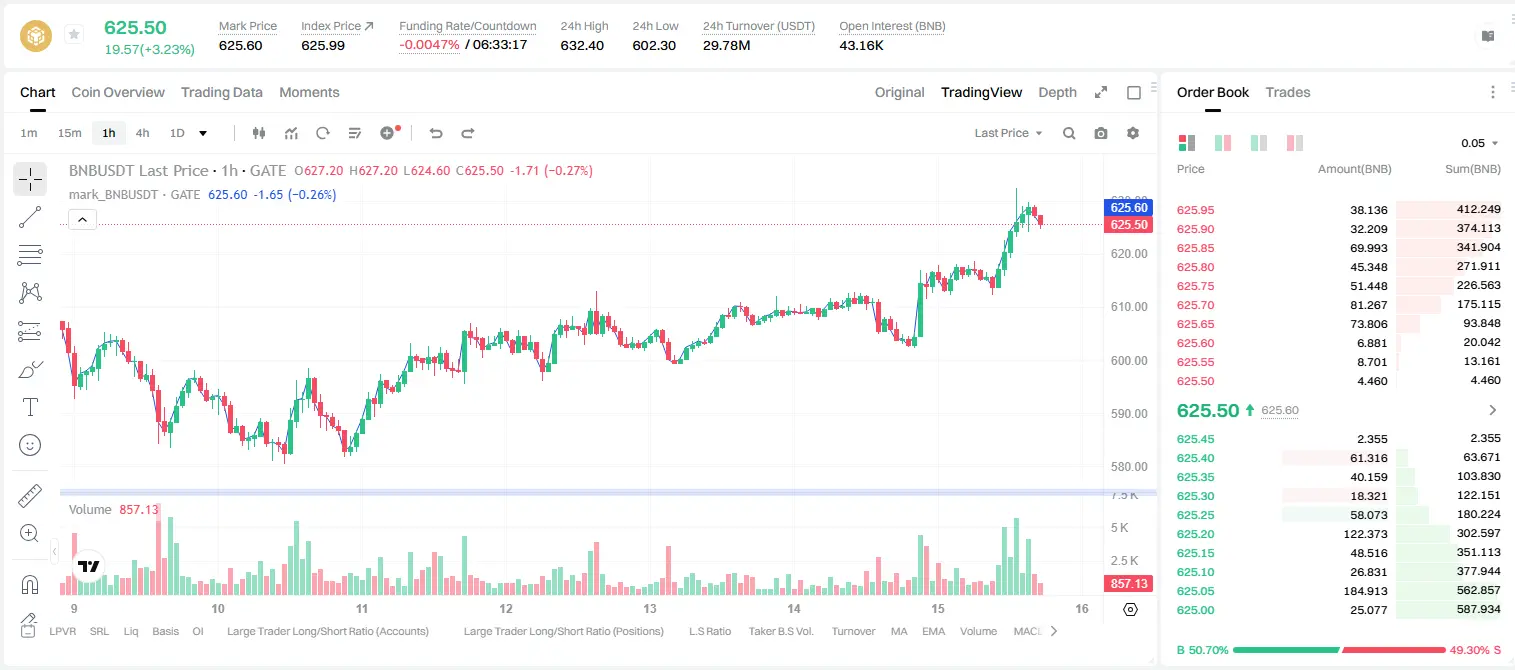This screenshot has width=1515, height=670.
Task: Show only buy orders in order book
Action: (x=1259, y=143)
